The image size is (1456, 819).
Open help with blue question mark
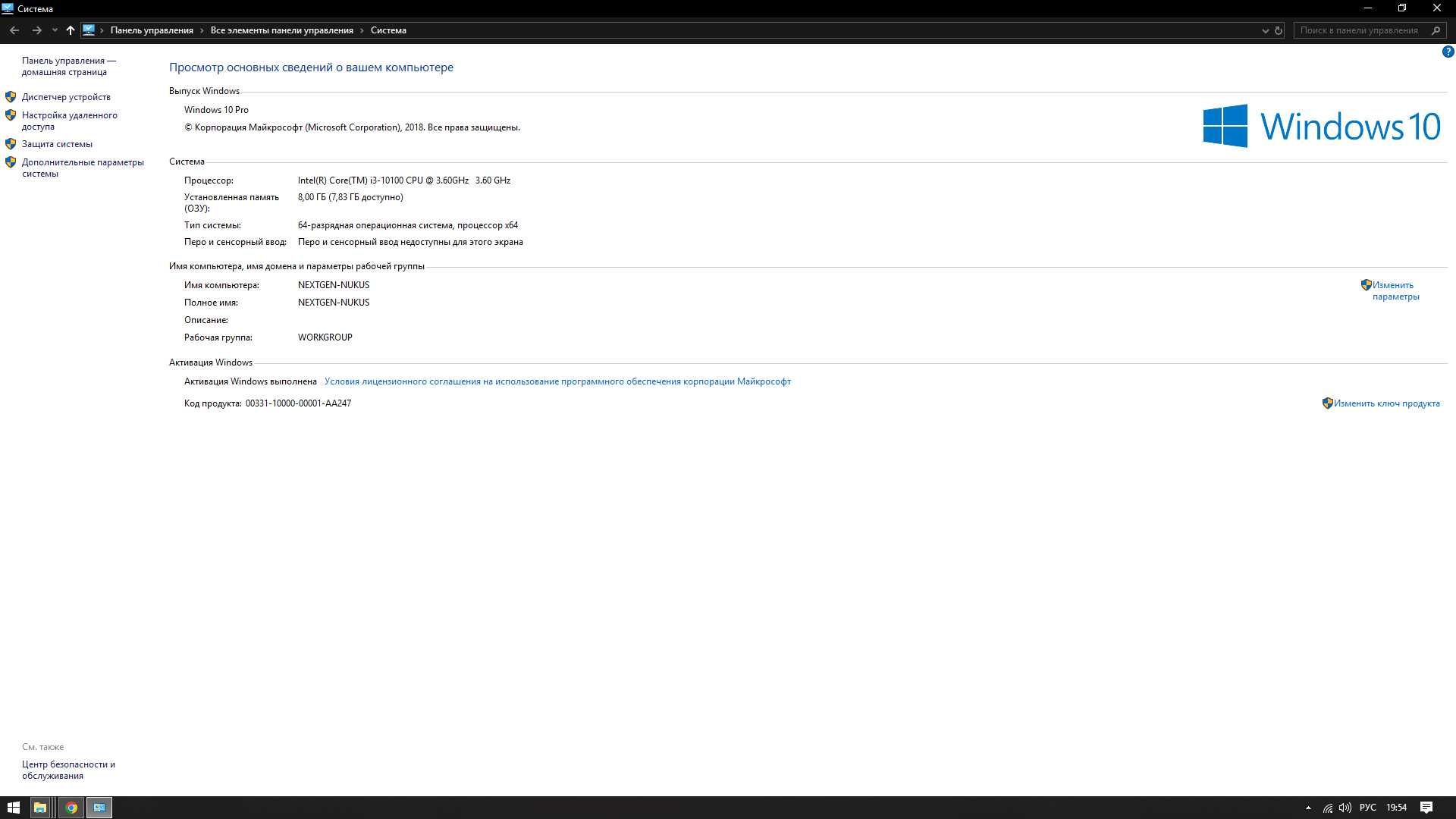[1448, 52]
